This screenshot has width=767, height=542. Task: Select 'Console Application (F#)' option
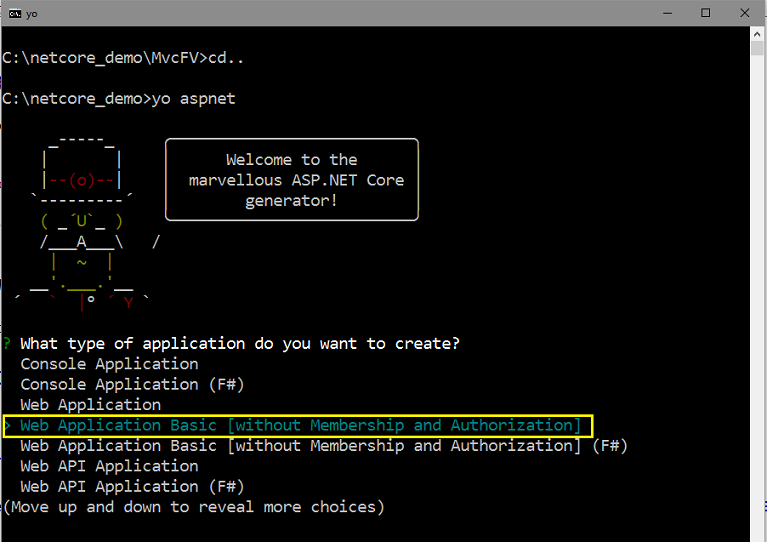[132, 385]
